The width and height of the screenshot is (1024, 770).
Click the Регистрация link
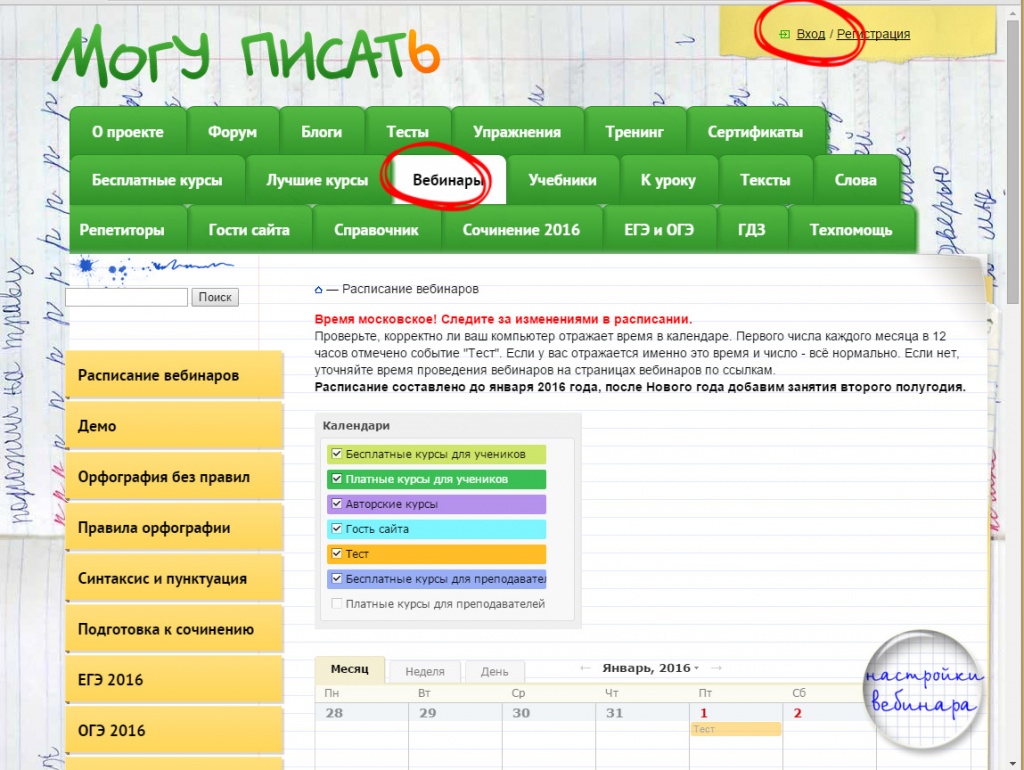click(x=873, y=34)
